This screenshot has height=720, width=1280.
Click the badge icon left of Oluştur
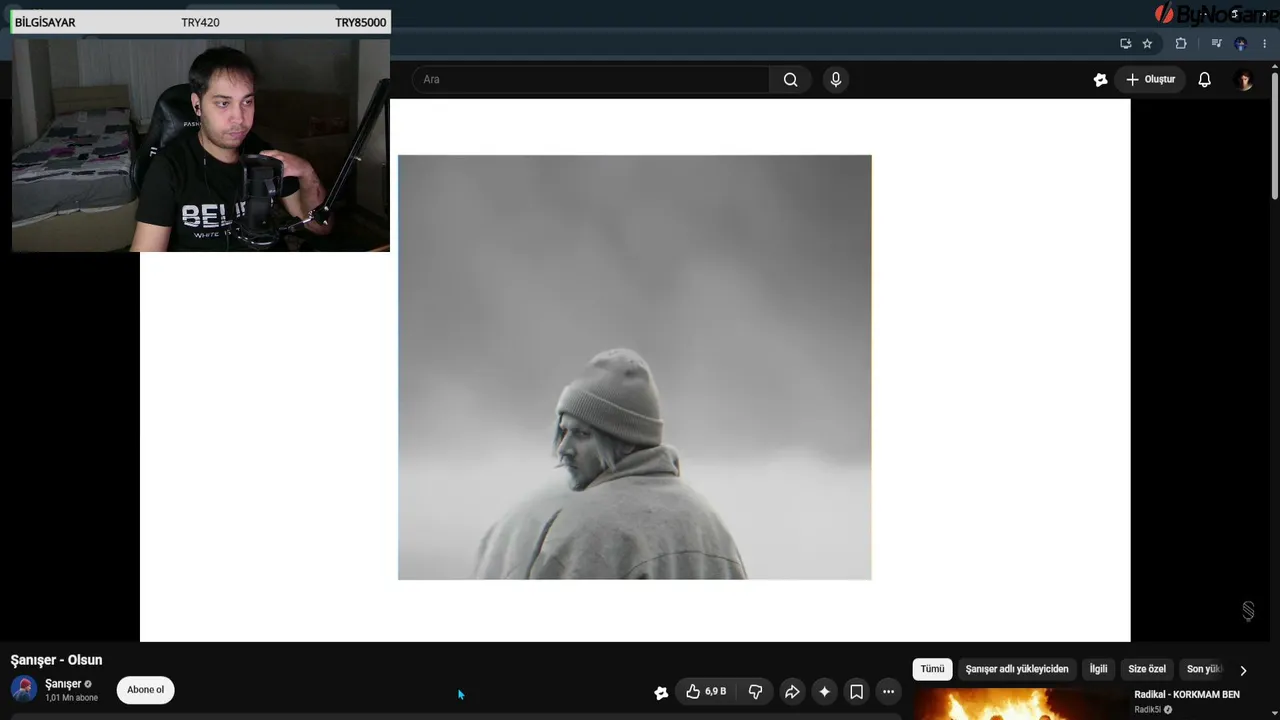(x=1101, y=80)
